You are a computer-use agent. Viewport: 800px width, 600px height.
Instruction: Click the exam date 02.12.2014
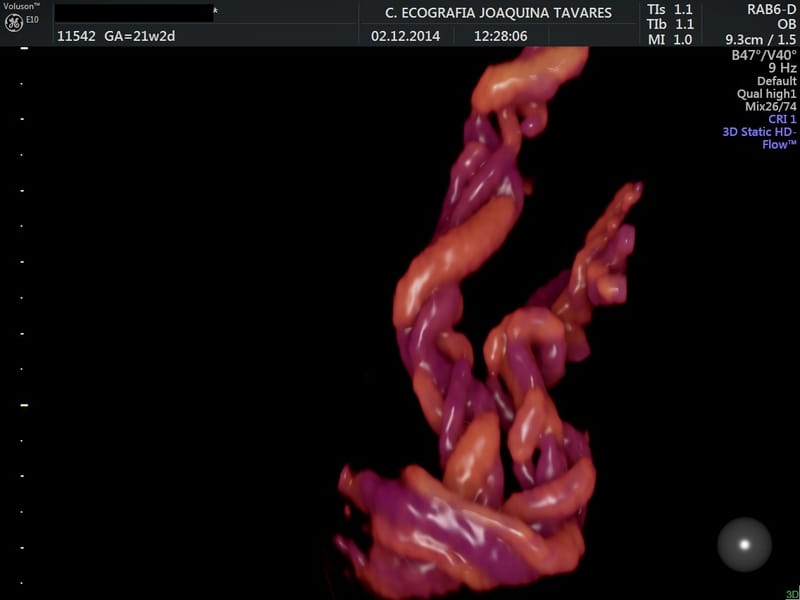tap(404, 35)
